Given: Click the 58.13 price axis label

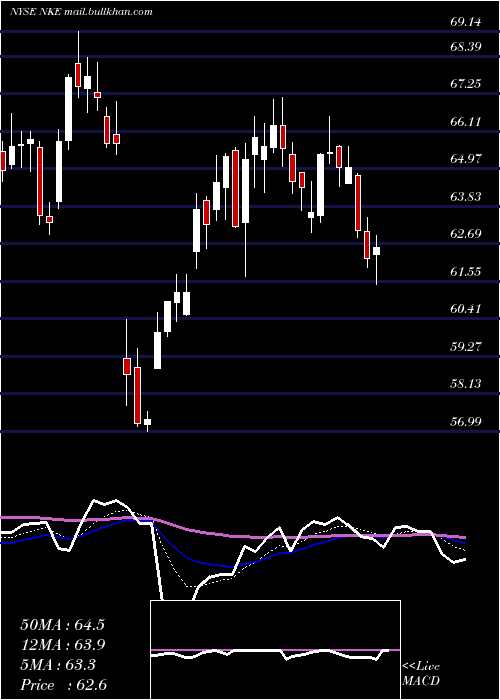Looking at the screenshot, I should pyautogui.click(x=466, y=383).
